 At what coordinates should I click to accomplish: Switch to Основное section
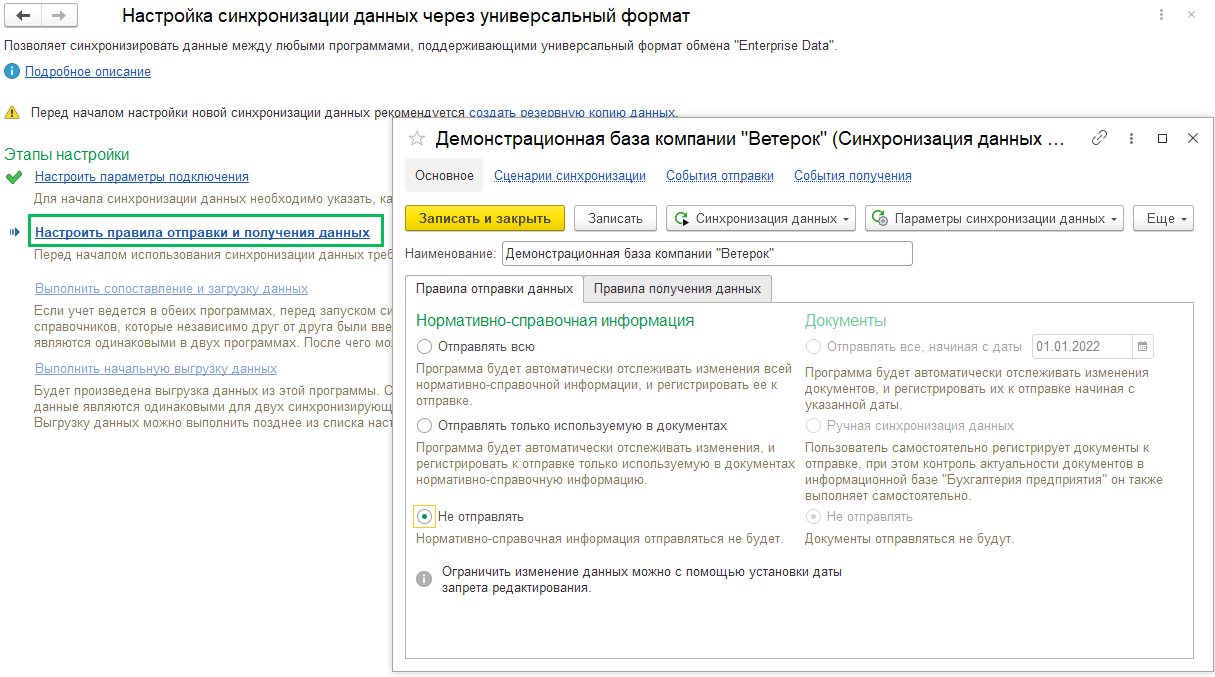(444, 175)
